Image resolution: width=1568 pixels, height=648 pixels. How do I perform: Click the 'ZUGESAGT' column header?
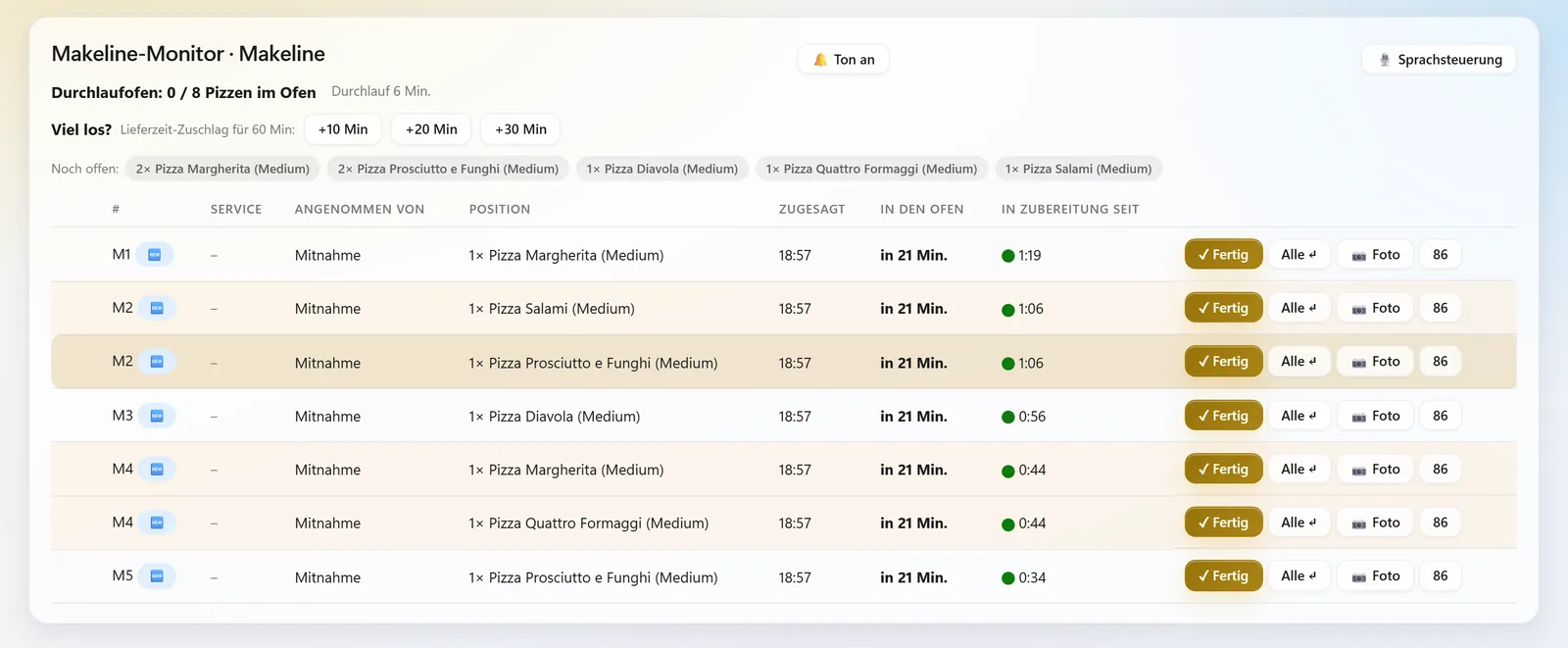811,209
